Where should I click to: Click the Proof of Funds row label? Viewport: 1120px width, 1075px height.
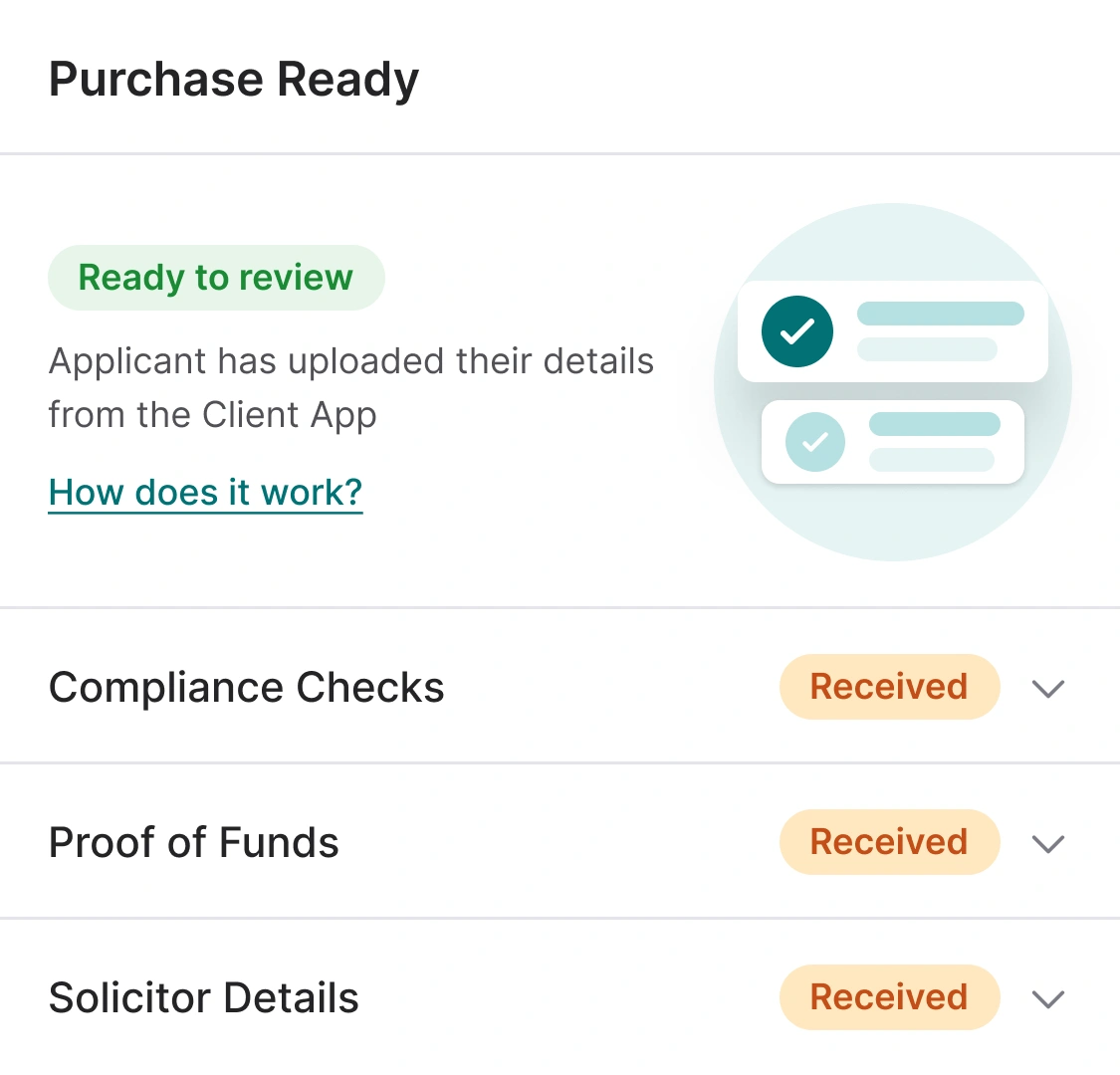point(193,842)
